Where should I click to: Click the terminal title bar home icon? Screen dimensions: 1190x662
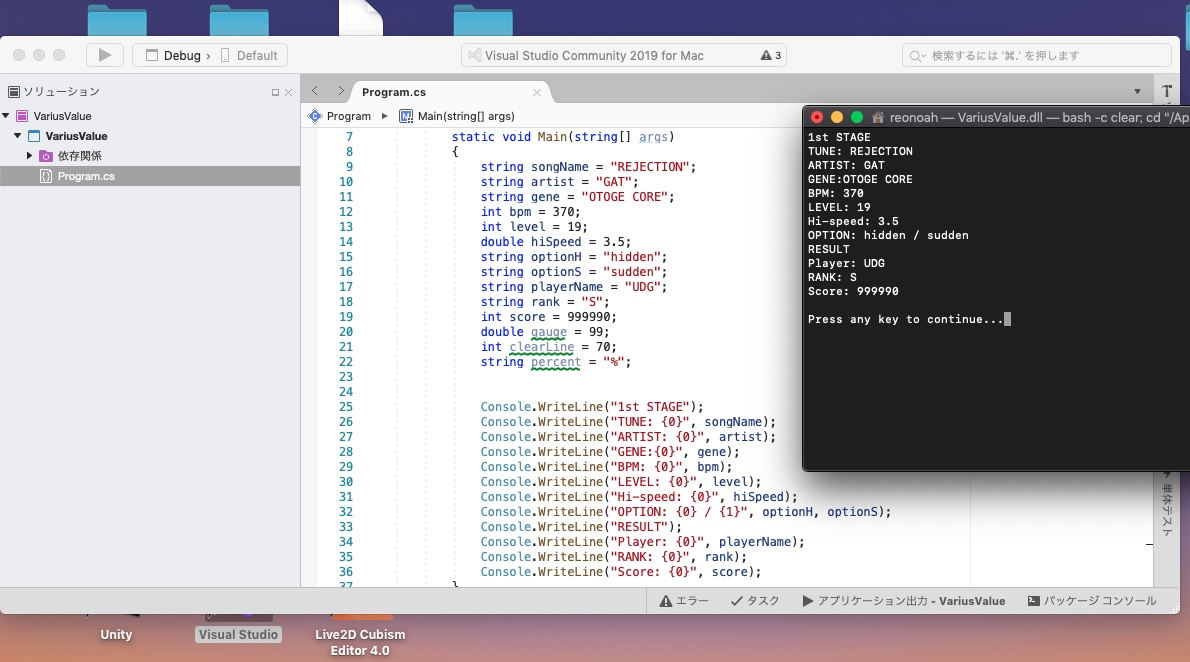tap(878, 117)
